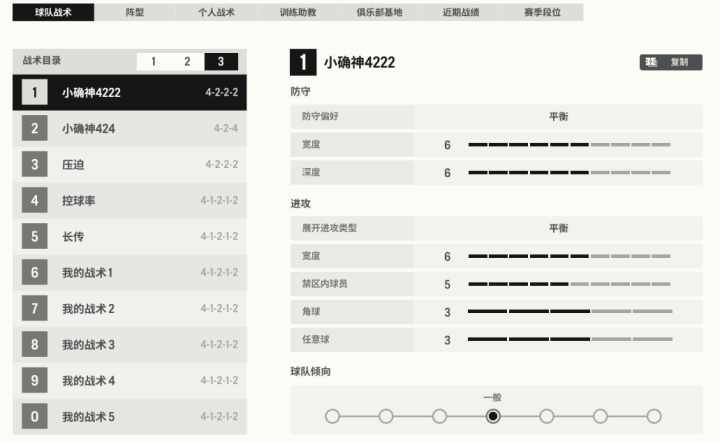This screenshot has width=720, height=442.
Task: Adjust the 禁区内球员 slider bar
Action: coord(569,284)
